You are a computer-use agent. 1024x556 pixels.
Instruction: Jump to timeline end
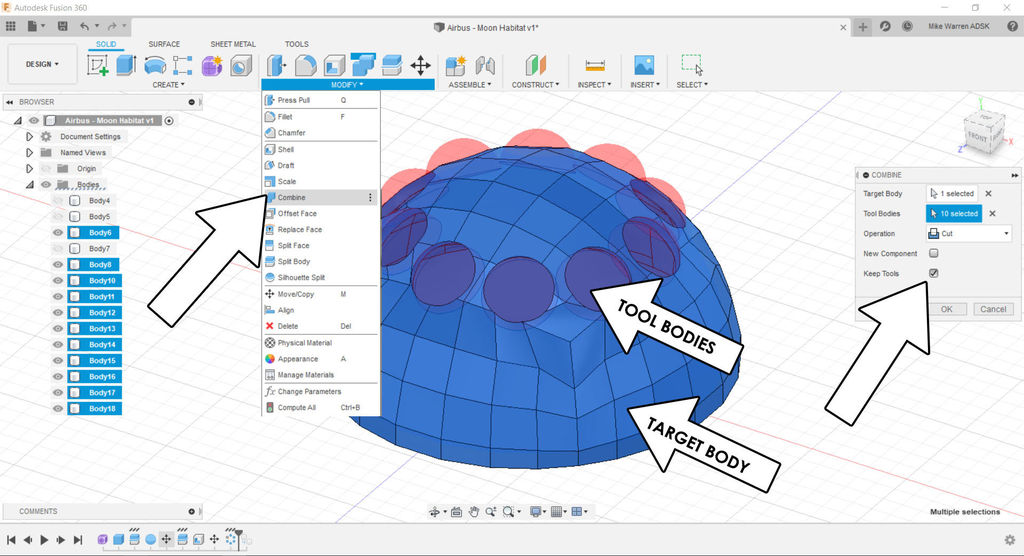point(78,540)
